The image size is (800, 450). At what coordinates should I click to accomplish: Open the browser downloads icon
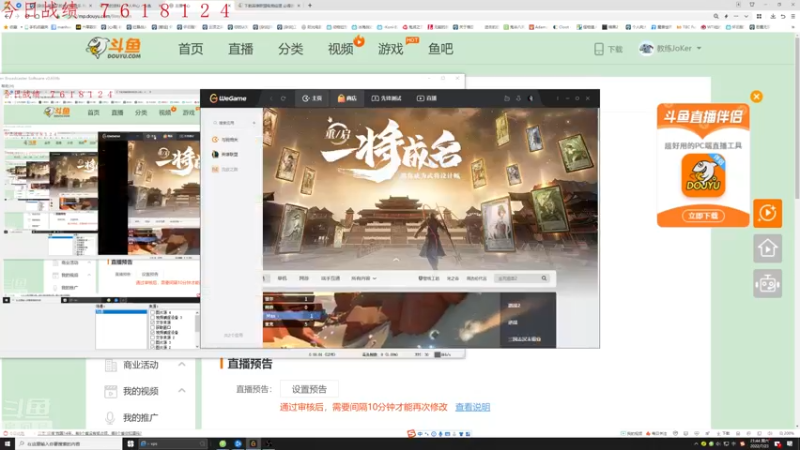772,16
